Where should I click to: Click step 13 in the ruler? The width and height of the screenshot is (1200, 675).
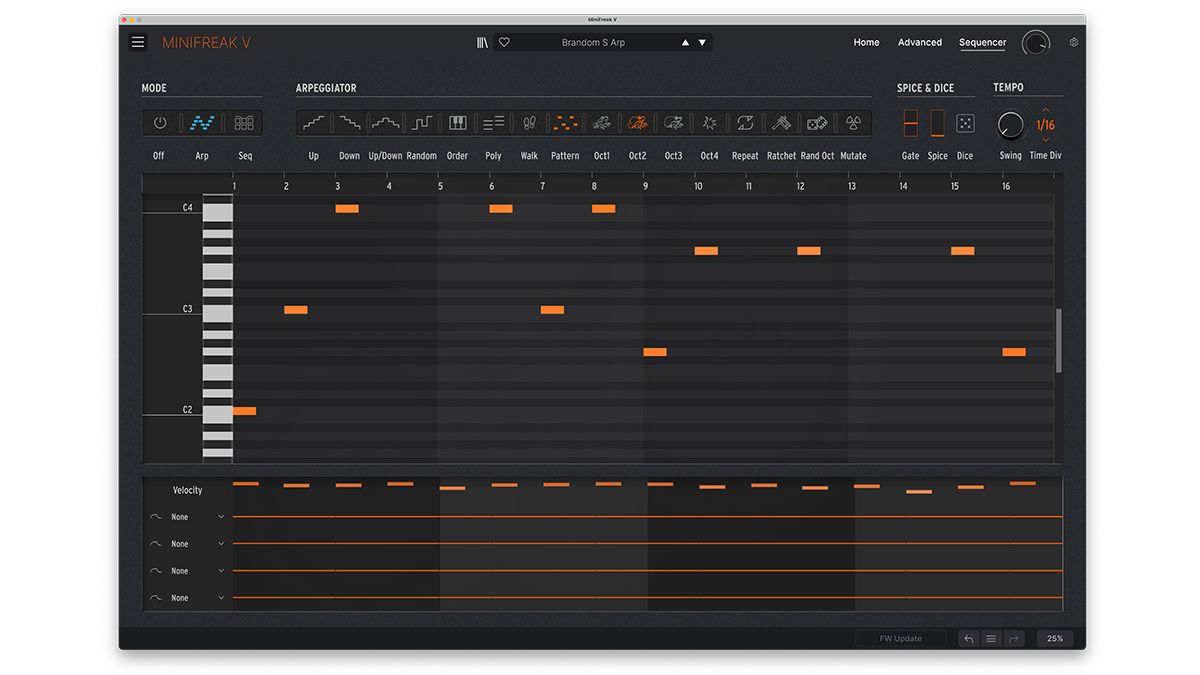[852, 186]
